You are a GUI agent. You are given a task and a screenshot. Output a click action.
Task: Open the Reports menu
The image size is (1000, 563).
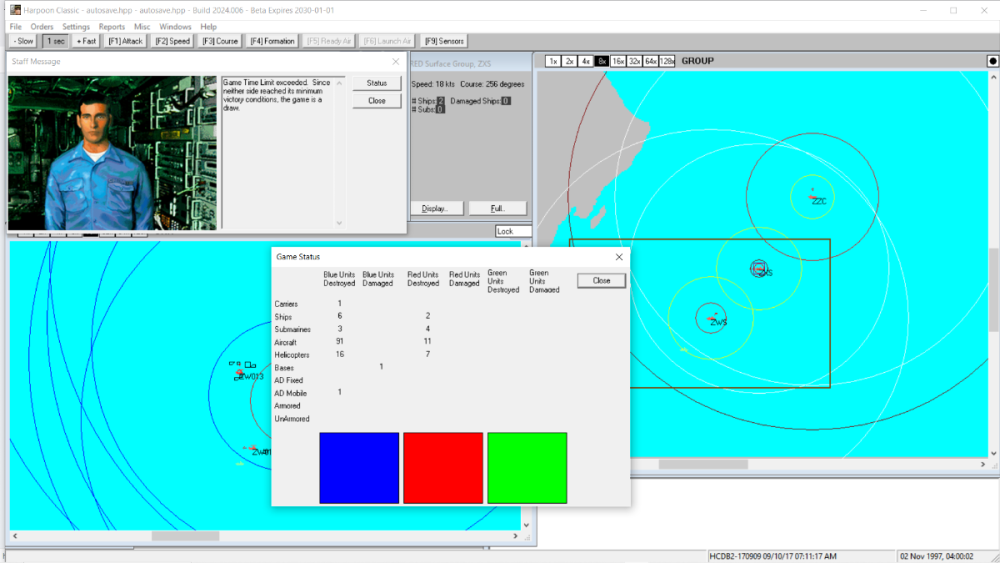coord(112,26)
